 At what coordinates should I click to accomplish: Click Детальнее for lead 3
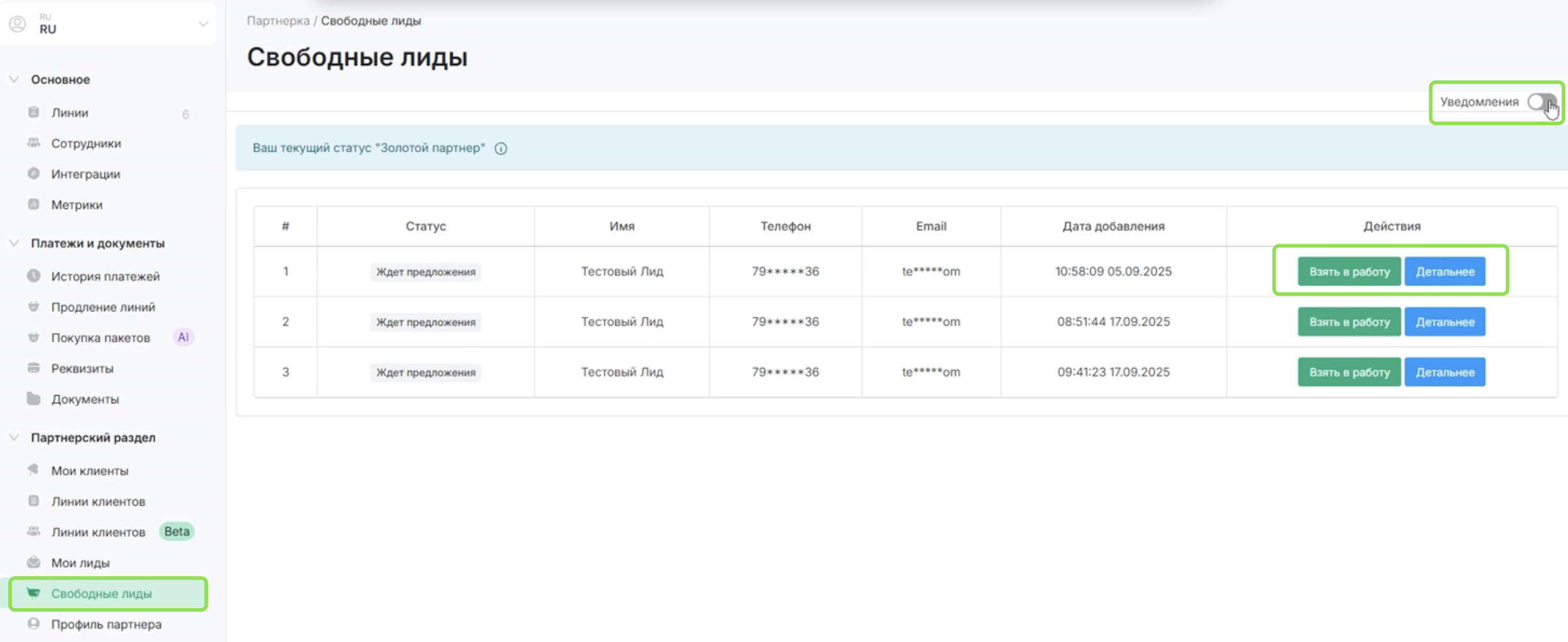tap(1445, 372)
